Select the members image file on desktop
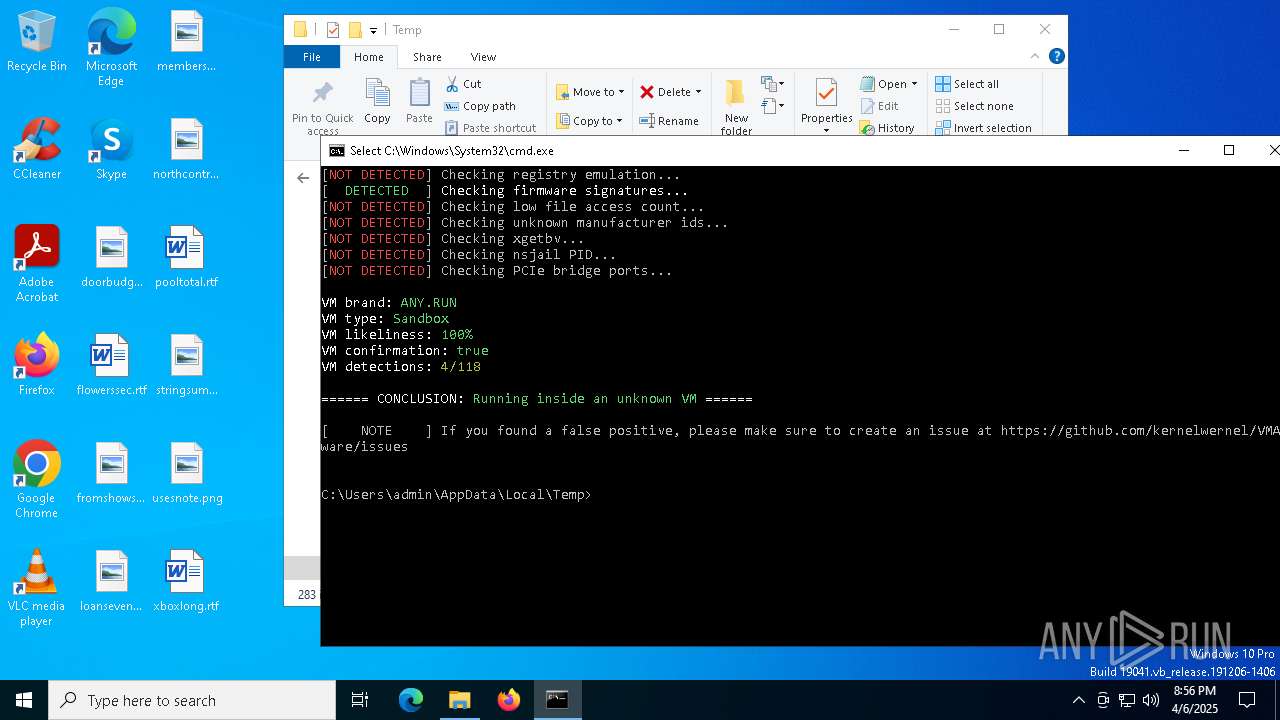 pos(186,41)
